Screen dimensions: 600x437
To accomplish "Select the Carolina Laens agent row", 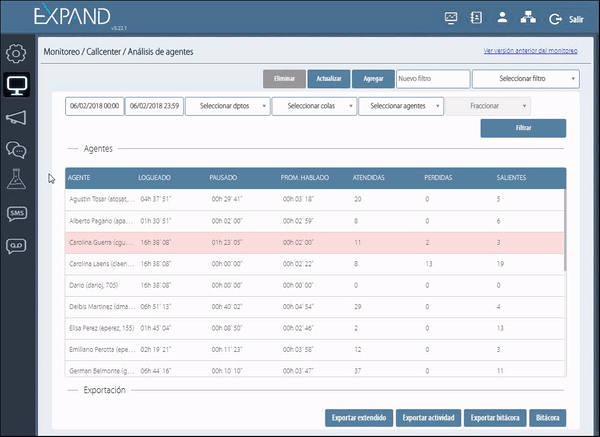I will point(314,264).
